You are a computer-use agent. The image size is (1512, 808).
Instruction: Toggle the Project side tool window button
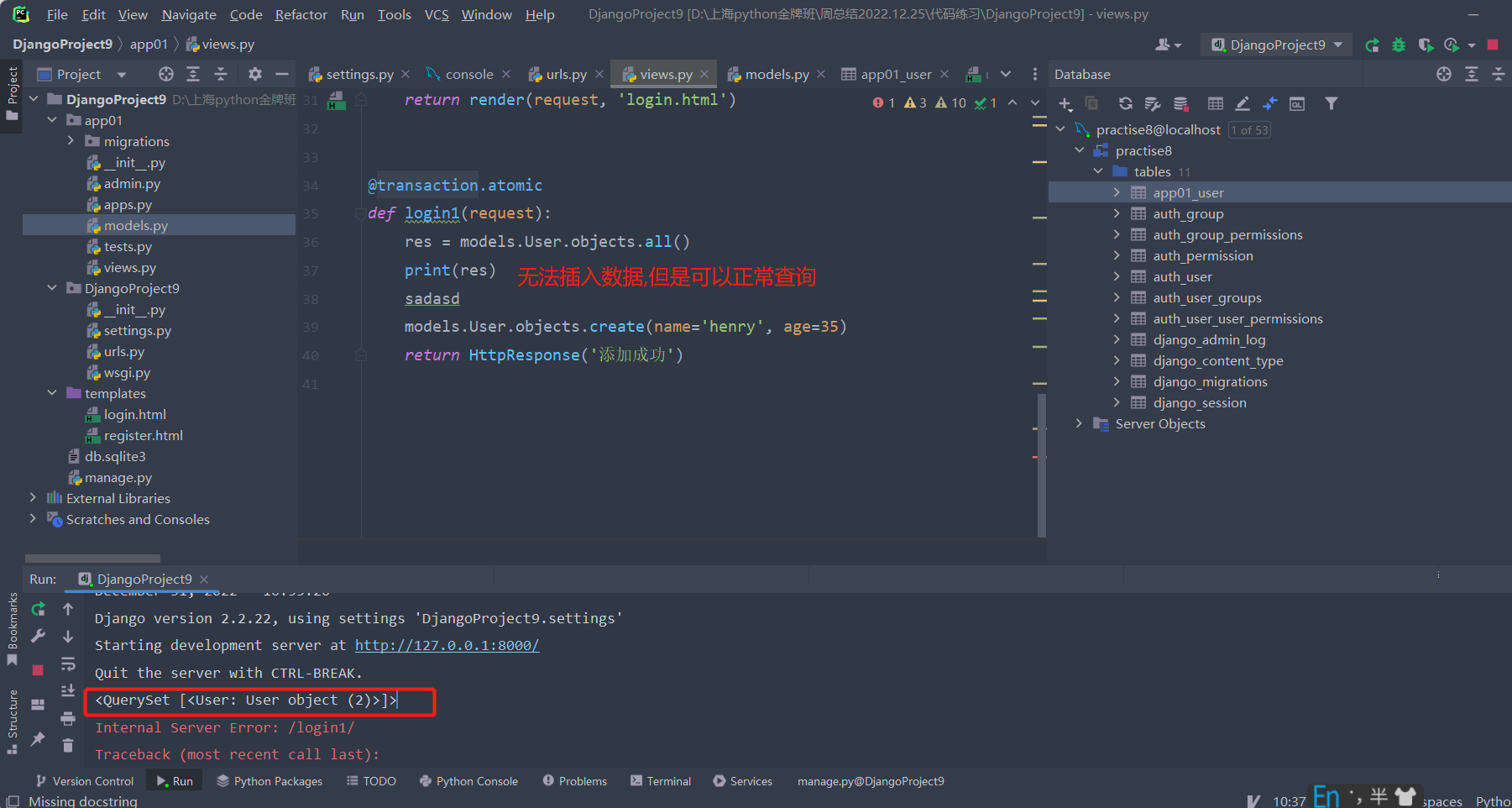tap(12, 92)
